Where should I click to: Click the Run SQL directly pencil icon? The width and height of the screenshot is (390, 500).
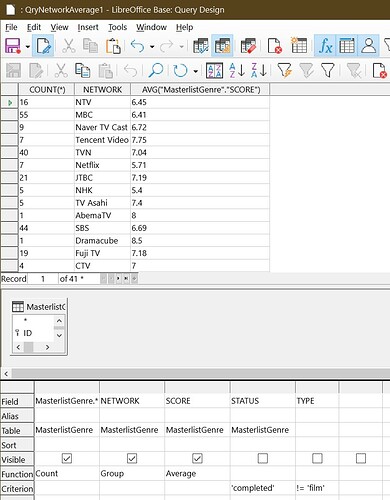click(248, 46)
